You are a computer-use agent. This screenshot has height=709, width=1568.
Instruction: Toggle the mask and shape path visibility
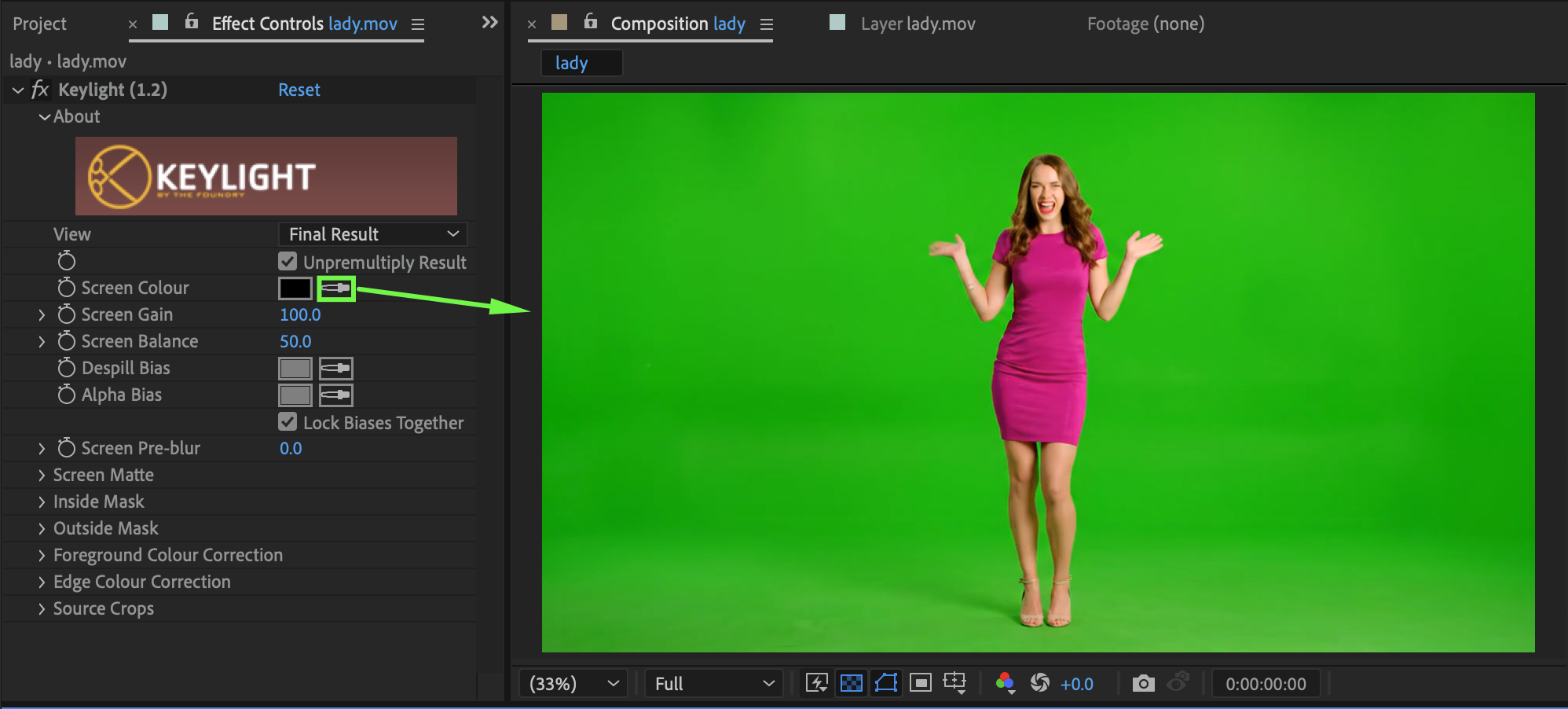click(885, 683)
